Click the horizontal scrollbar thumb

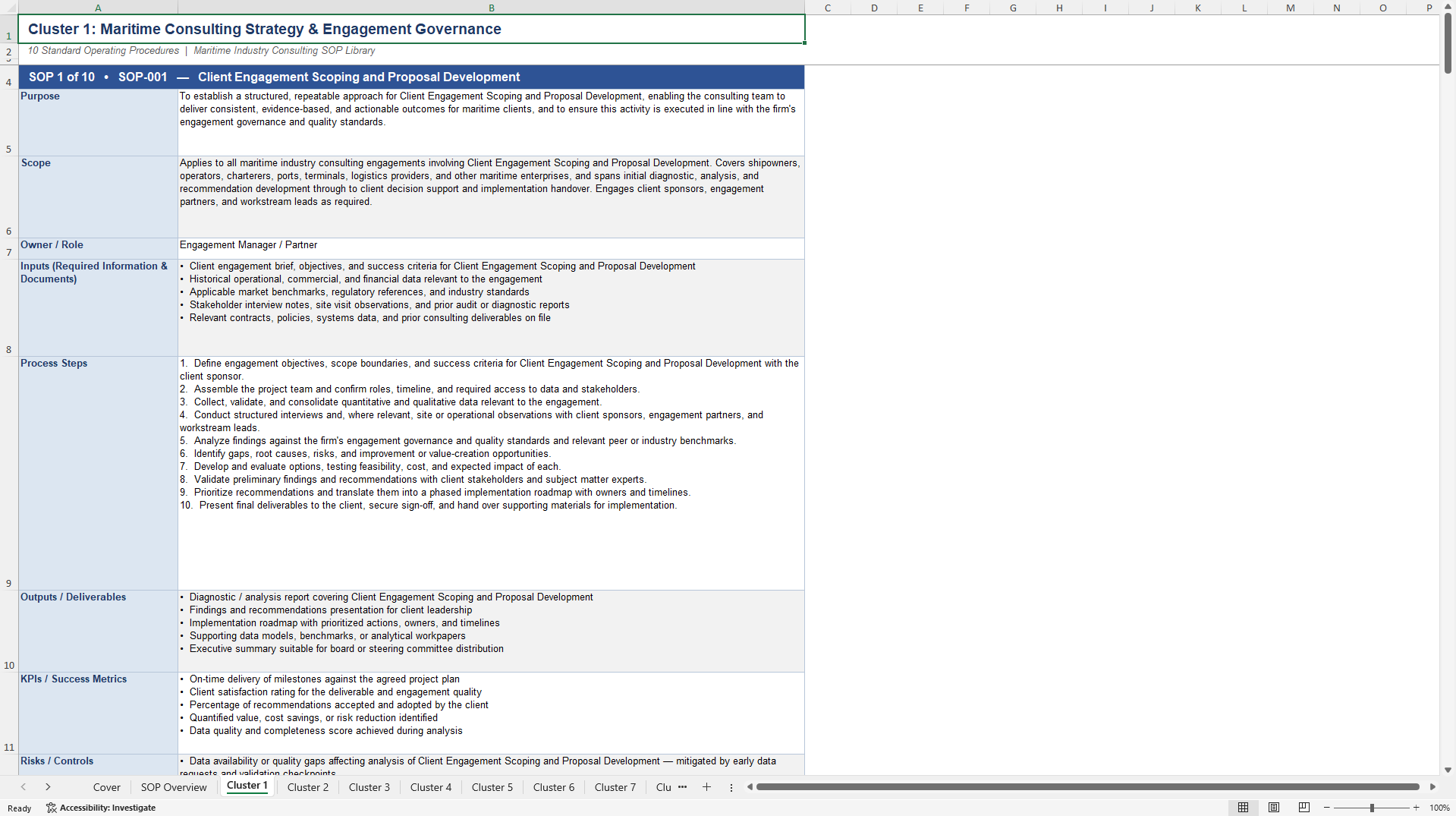(1087, 787)
